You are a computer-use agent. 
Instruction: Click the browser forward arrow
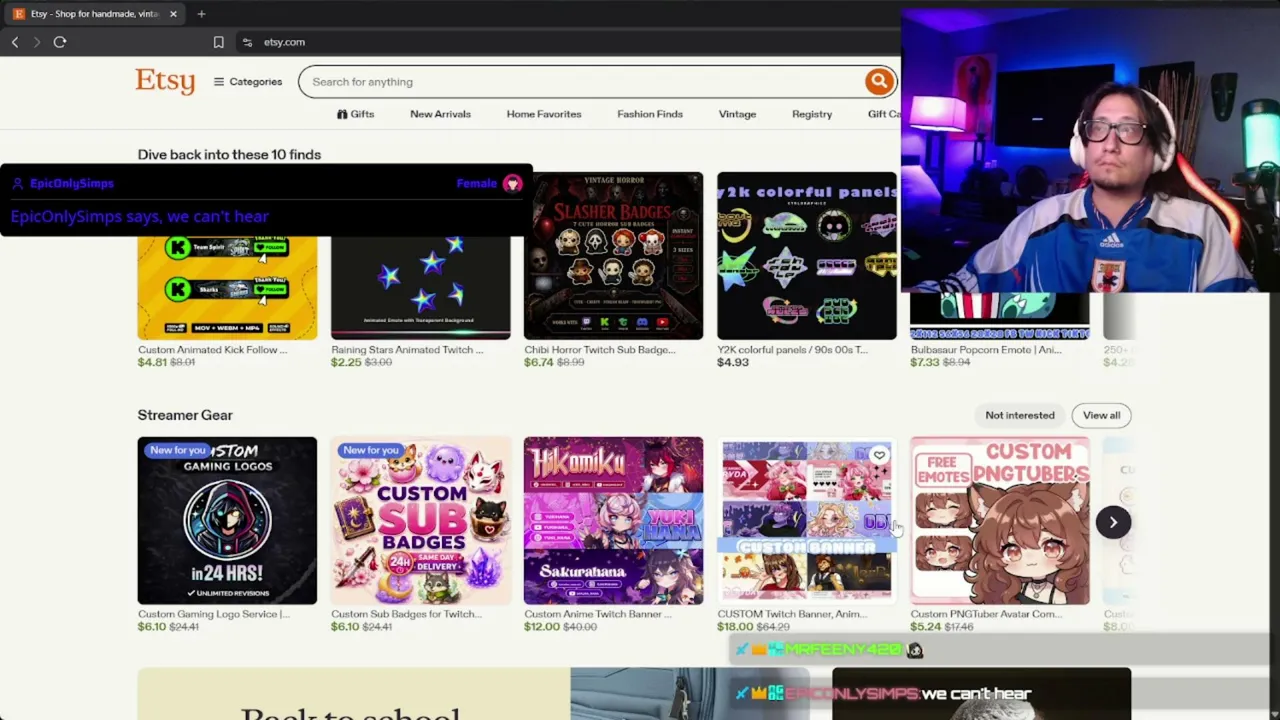click(x=37, y=42)
